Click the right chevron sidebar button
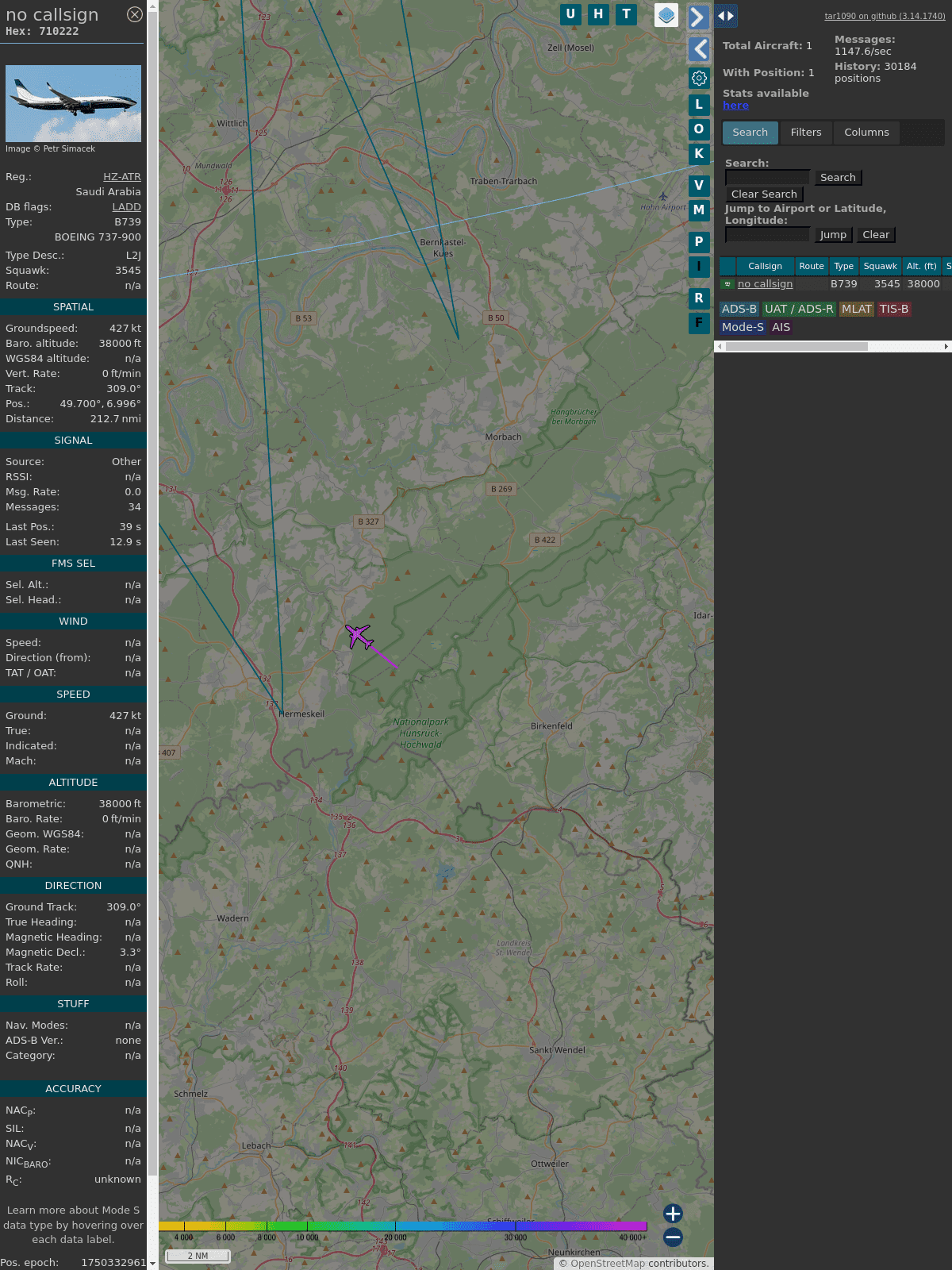952x1270 pixels. (x=698, y=17)
